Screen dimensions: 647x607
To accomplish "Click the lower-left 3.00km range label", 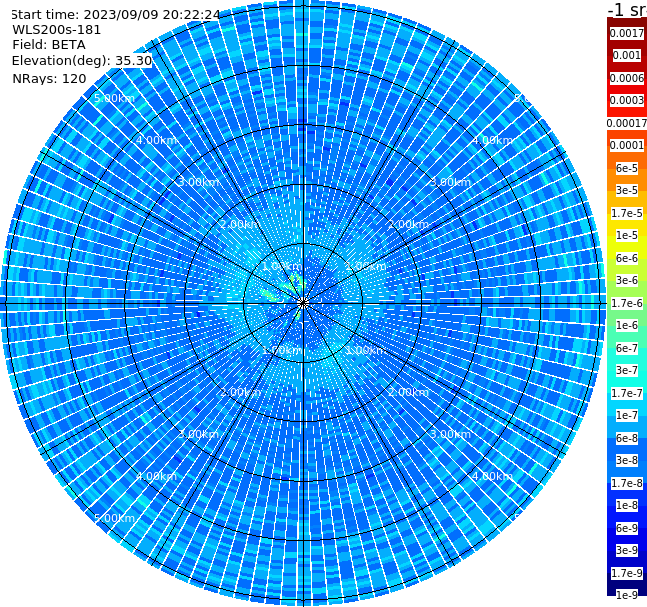I will 198,434.
